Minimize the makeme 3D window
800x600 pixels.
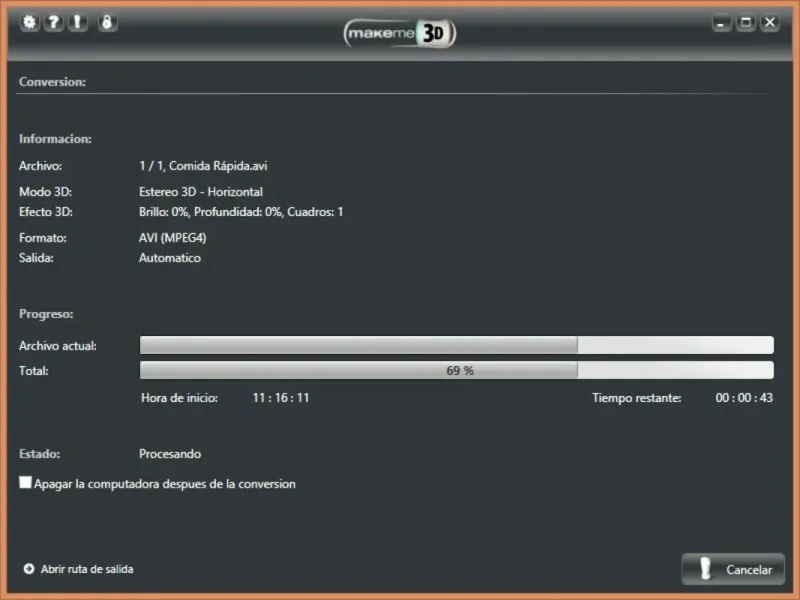(721, 22)
